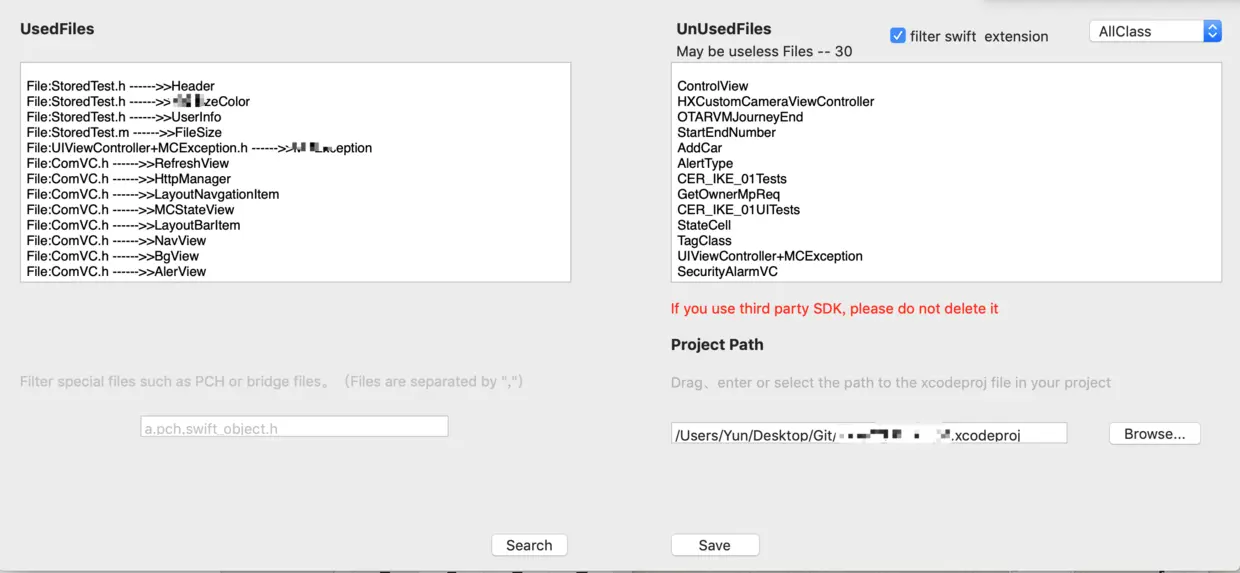The height and width of the screenshot is (573, 1240).
Task: Select StartEndNumber in the unused list
Action: point(726,133)
